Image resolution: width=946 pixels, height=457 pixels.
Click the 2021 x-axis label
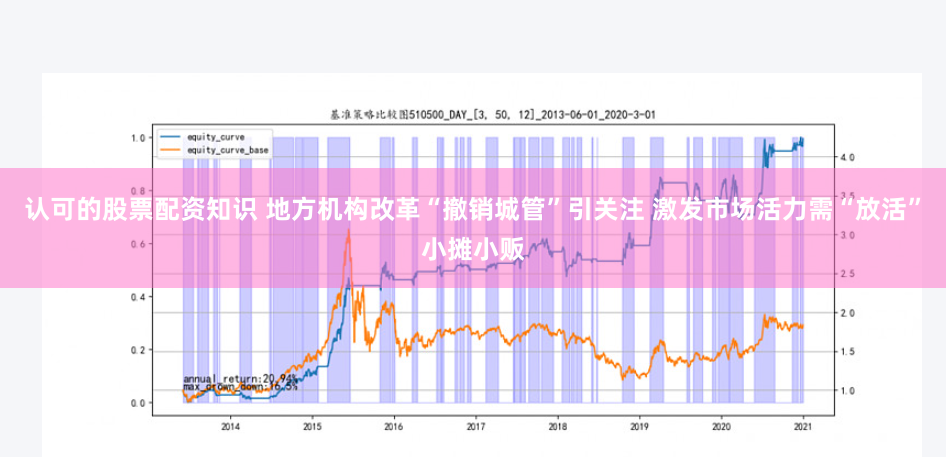(803, 426)
